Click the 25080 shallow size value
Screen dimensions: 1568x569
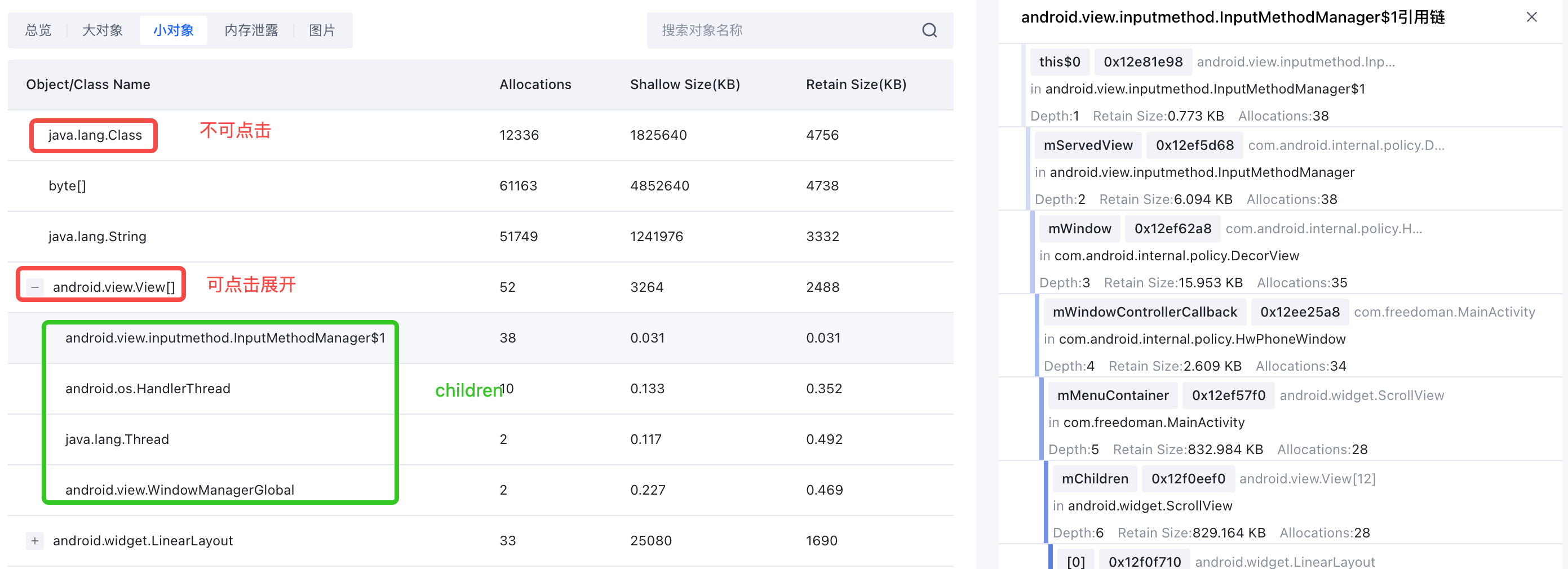650,540
